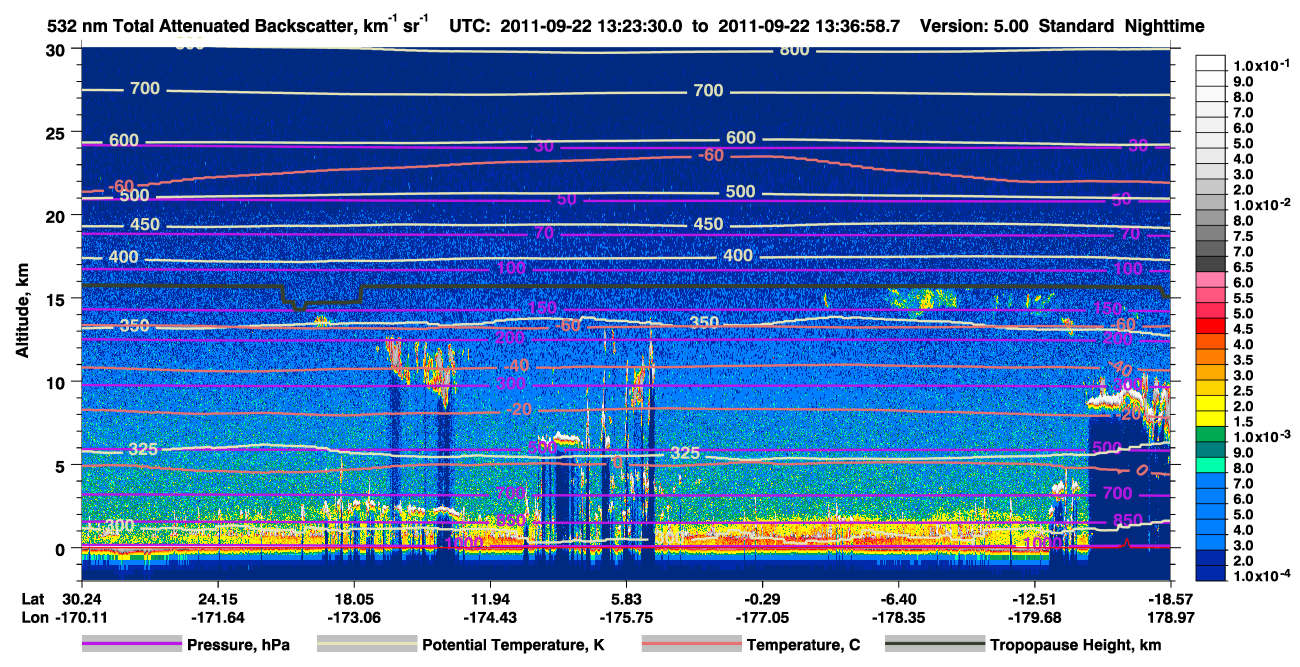Click the 'Altitude, km' axis label
This screenshot has height=667, width=1300.
(23, 313)
